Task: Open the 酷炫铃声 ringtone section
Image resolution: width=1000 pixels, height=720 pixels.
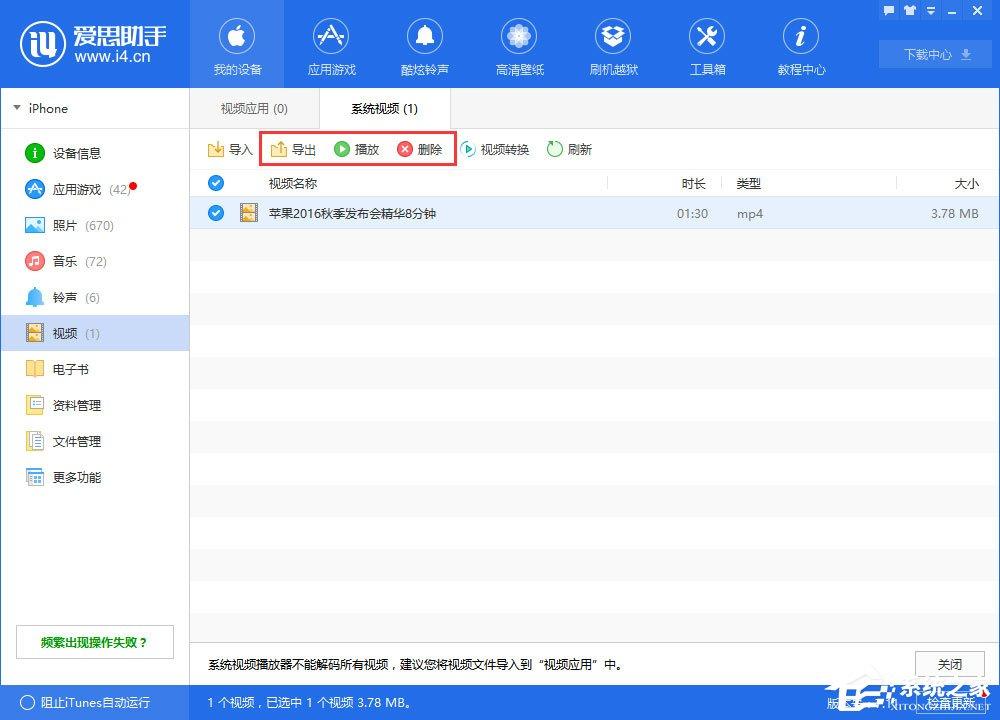Action: point(425,45)
